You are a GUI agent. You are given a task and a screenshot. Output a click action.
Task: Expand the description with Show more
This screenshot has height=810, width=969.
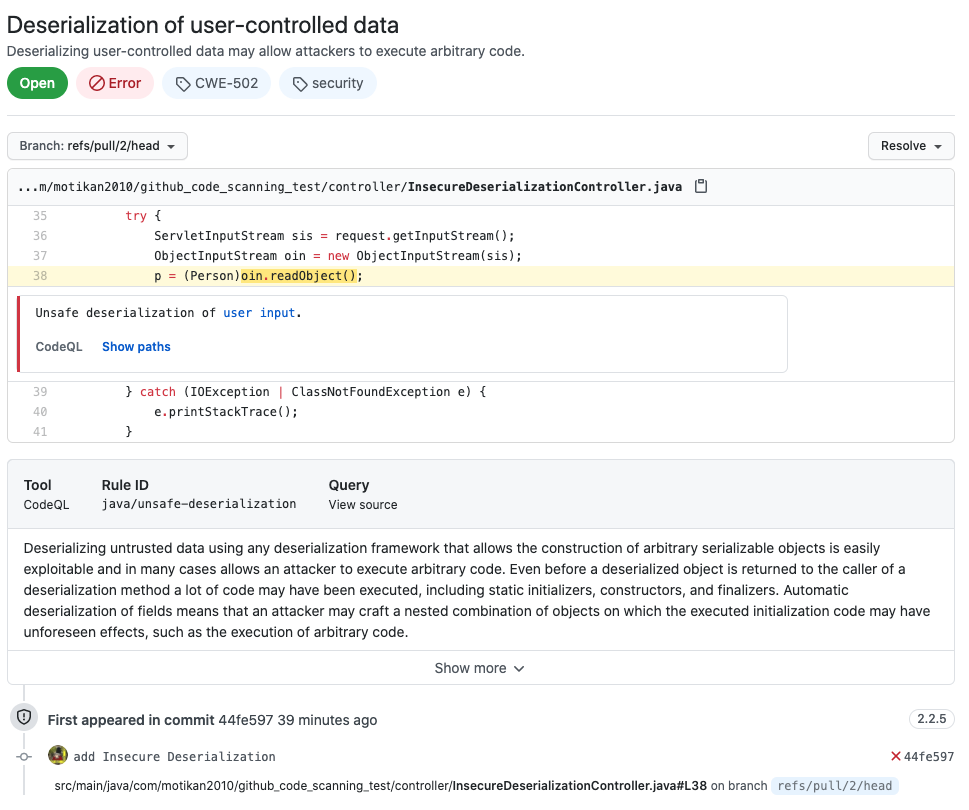click(x=480, y=668)
